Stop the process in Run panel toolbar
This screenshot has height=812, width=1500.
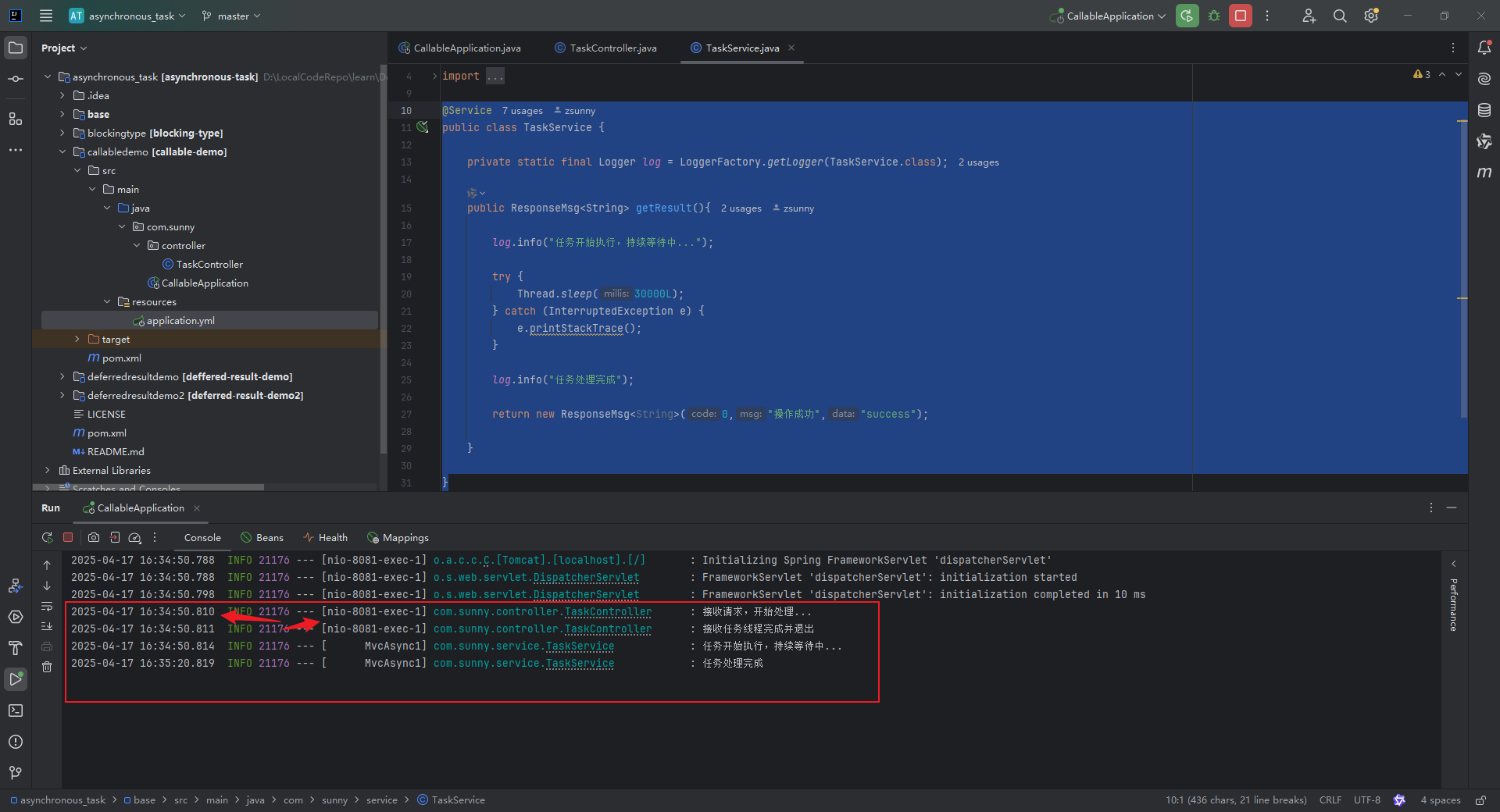pos(68,537)
